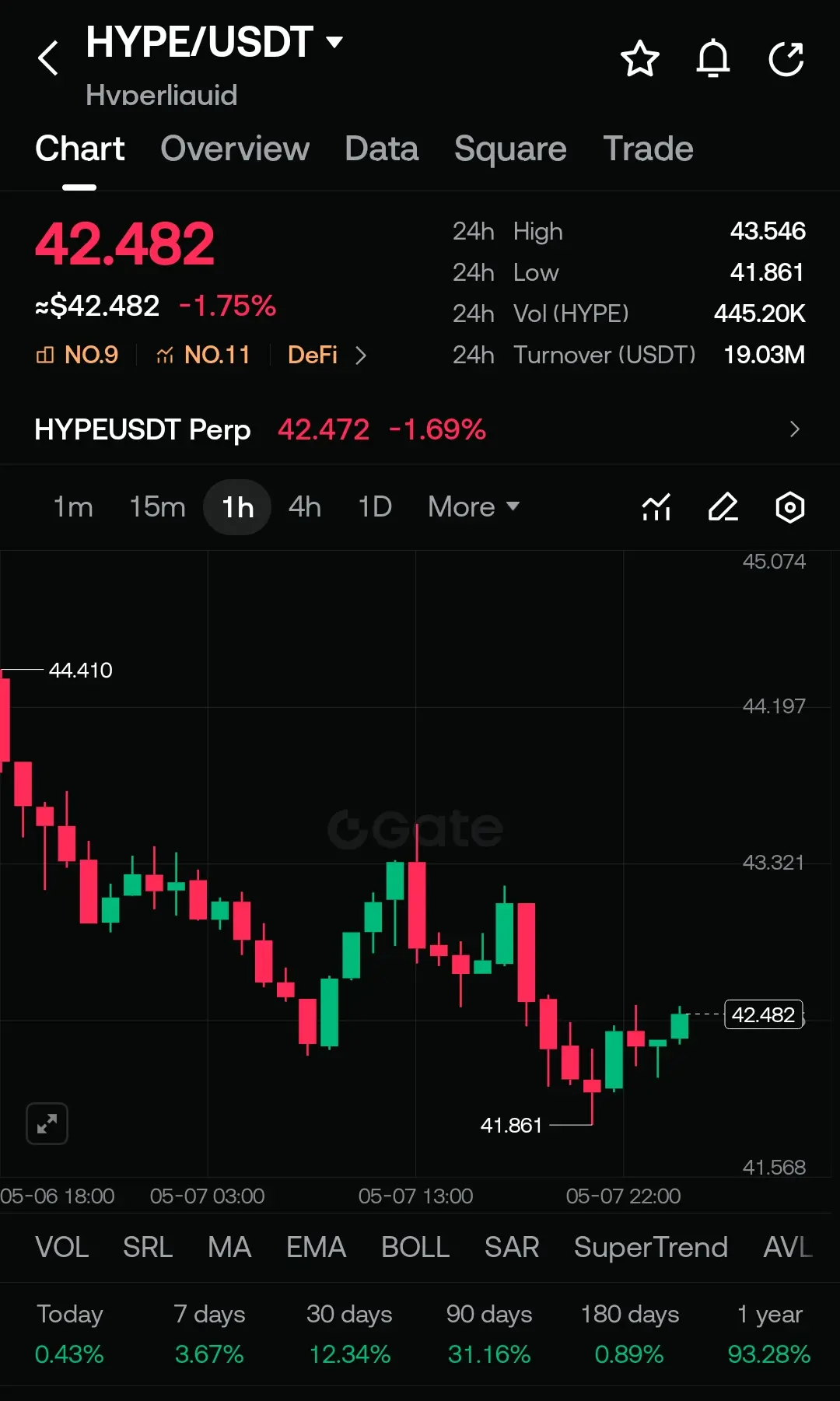Select the 1m timeframe
The height and width of the screenshot is (1401, 840).
[73, 507]
